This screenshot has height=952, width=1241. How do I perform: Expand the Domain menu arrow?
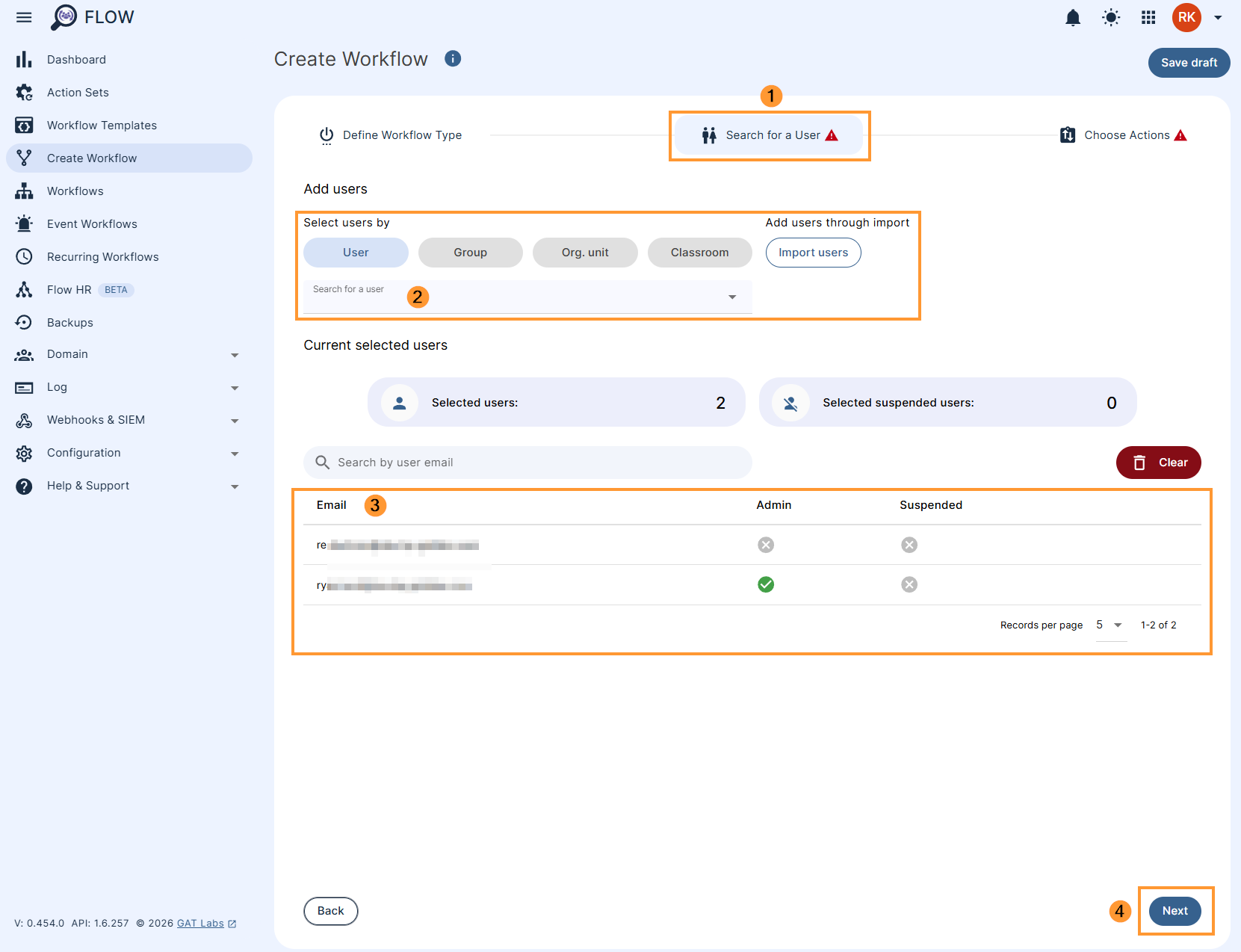pyautogui.click(x=235, y=355)
